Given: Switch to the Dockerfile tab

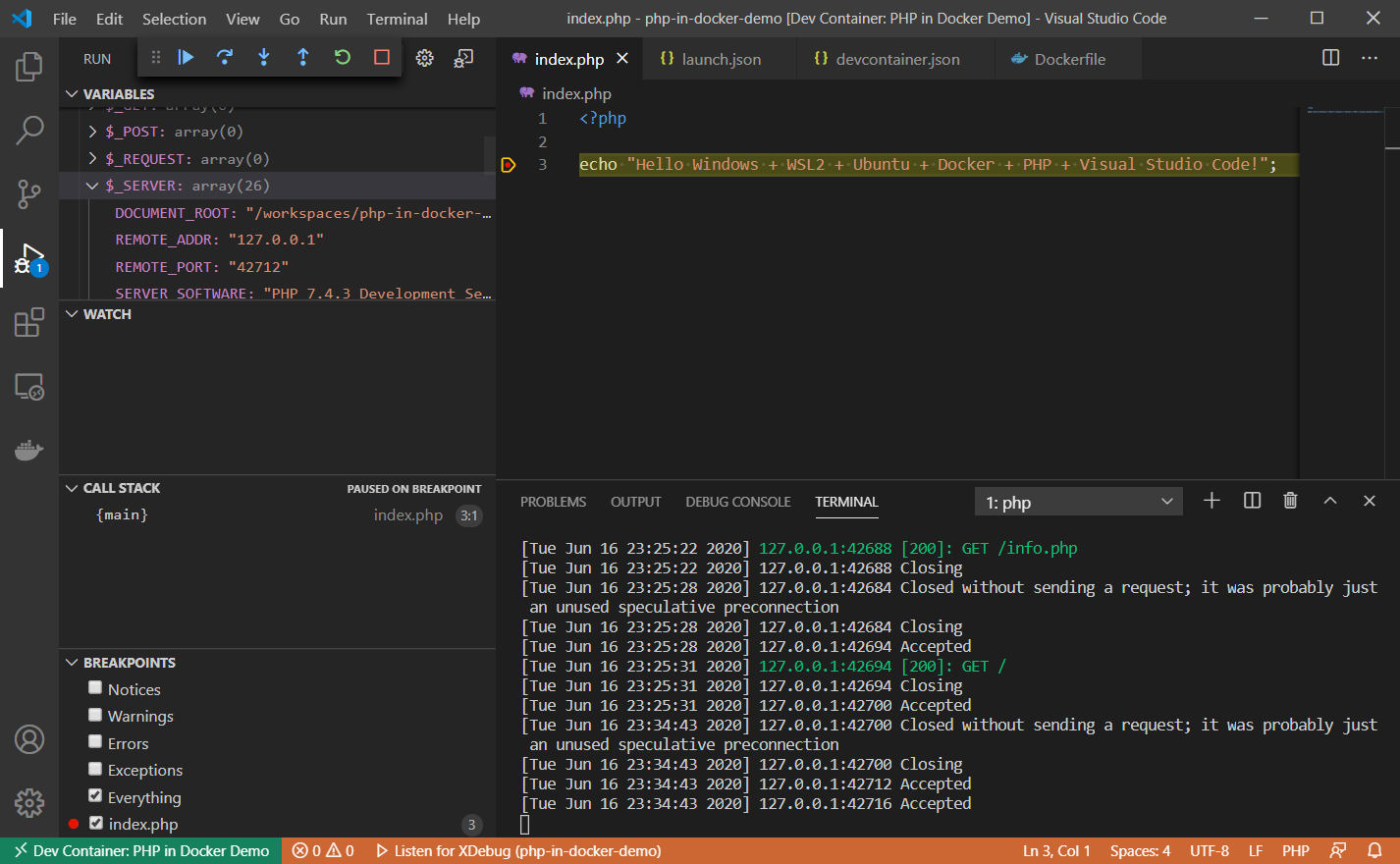Looking at the screenshot, I should [1067, 59].
